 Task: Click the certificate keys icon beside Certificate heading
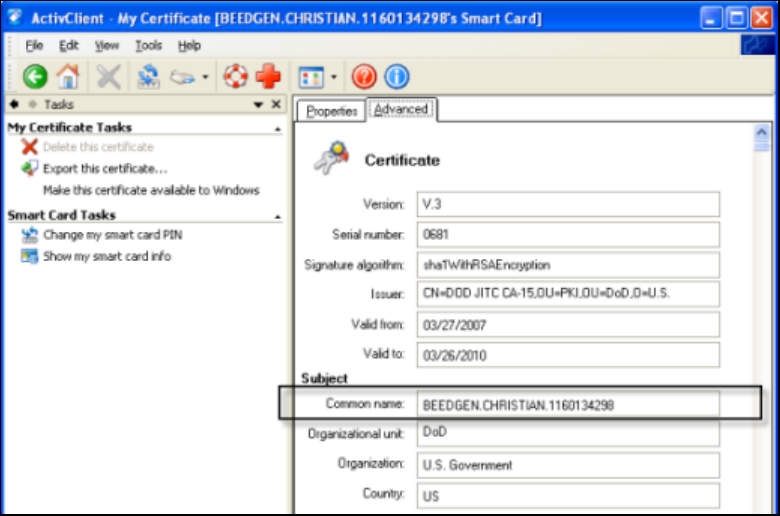332,157
